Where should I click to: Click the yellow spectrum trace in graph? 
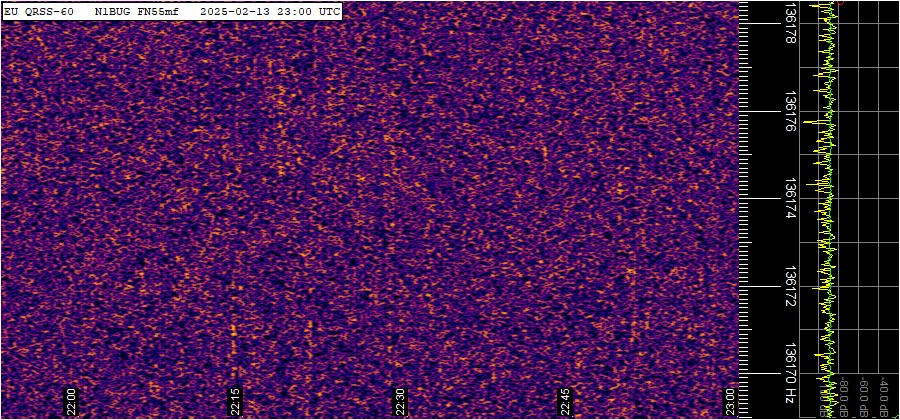pyautogui.click(x=825, y=200)
